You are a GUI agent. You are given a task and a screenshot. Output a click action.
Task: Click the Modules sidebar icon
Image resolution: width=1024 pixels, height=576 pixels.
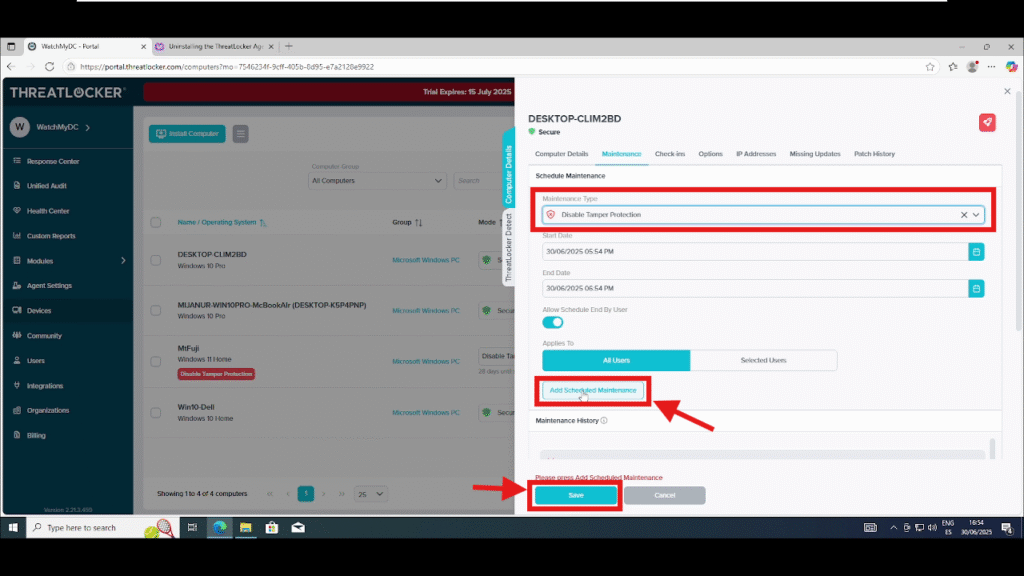pos(17,261)
